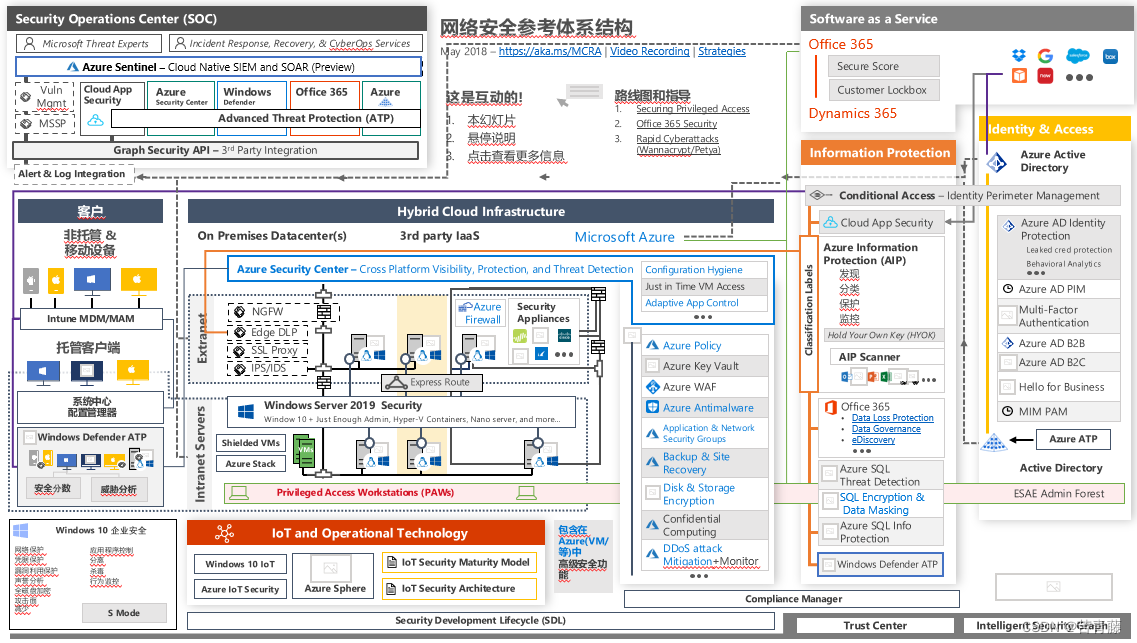Click the Dropbox icon under Software as a Service

point(1019,56)
